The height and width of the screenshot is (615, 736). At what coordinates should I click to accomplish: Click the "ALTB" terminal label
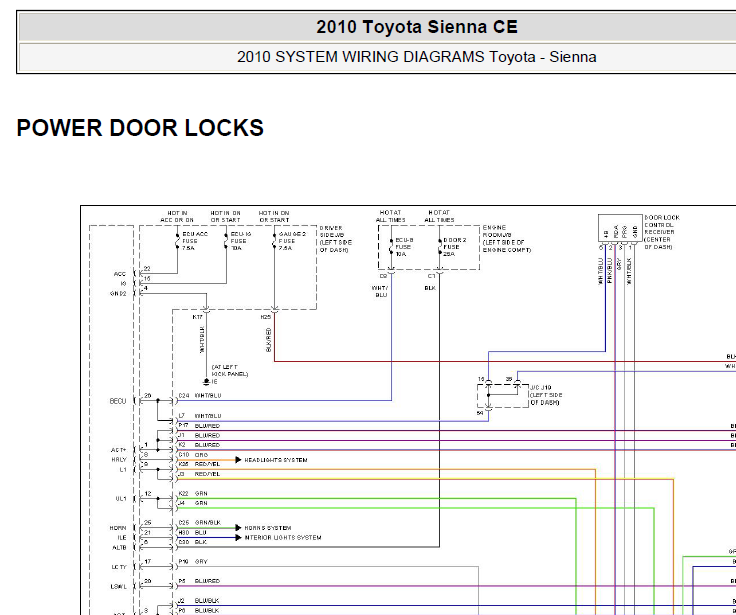pos(119,547)
